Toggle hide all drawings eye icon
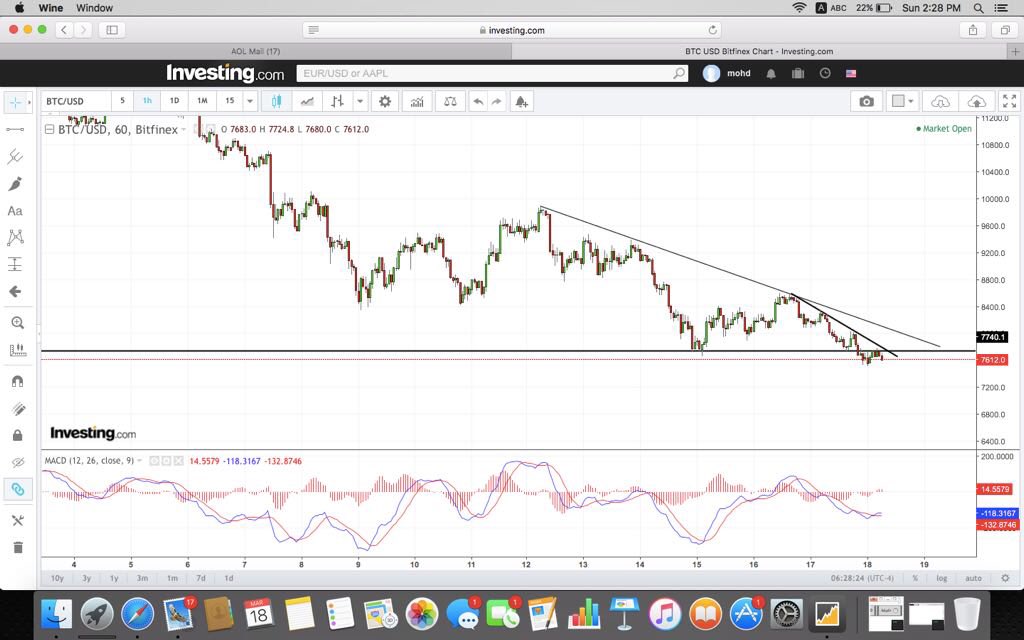 tap(18, 462)
